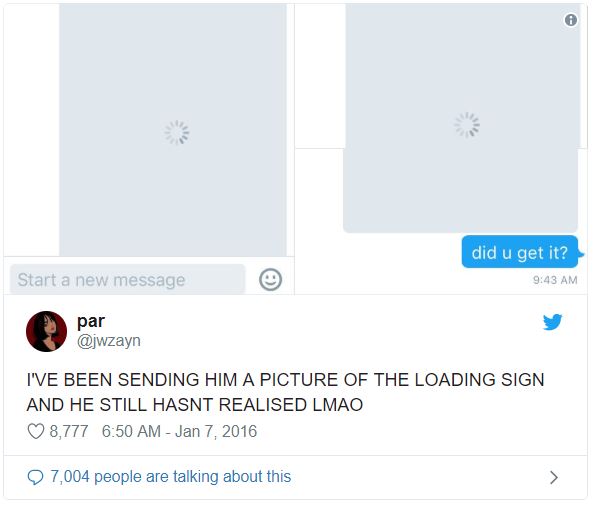Like the tweet using heart icon
Screen dimensions: 594x507
[36, 431]
